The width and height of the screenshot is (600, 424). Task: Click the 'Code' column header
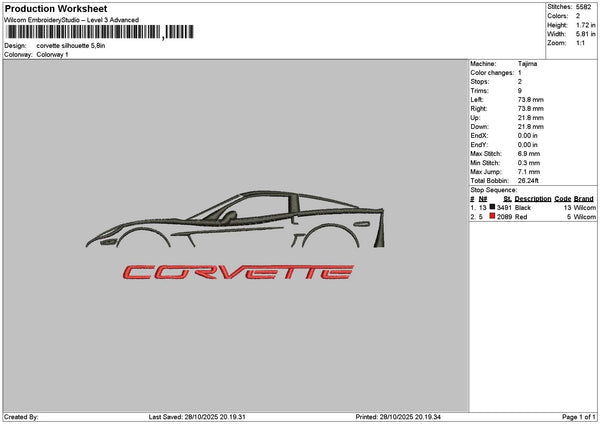562,199
